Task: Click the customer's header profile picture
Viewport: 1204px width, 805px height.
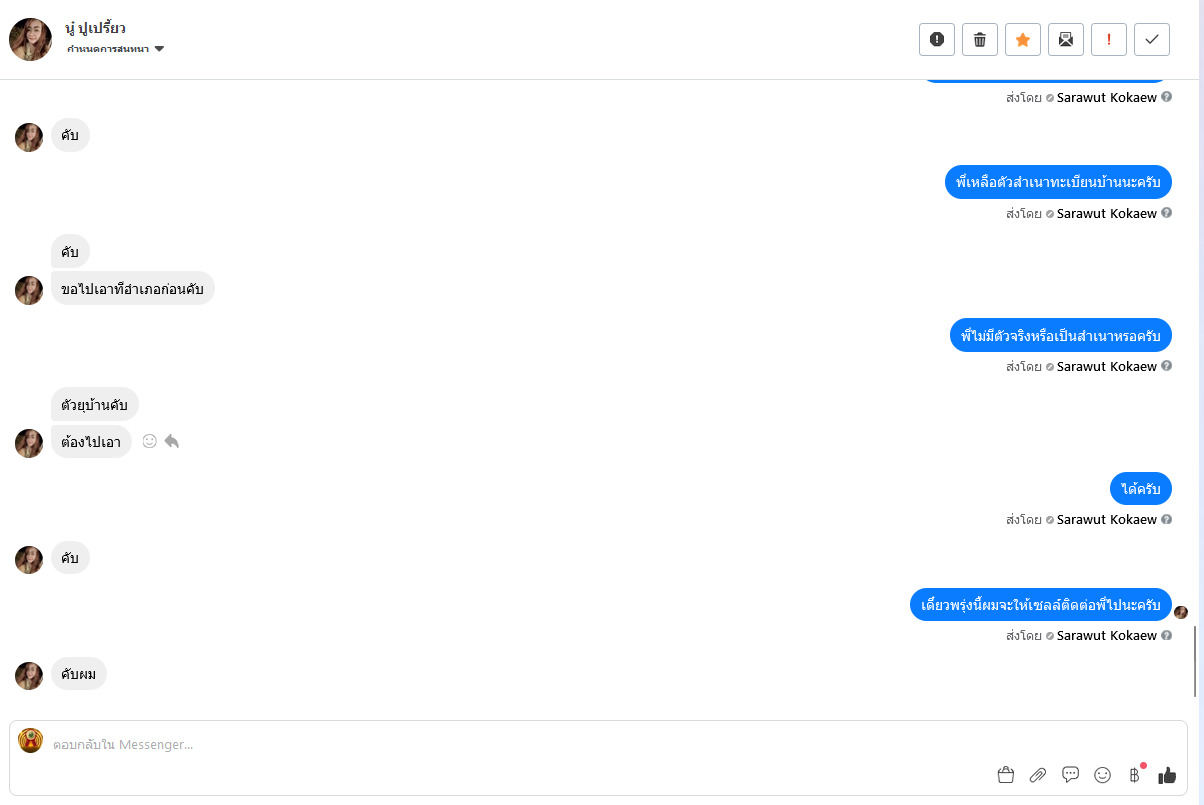Action: click(30, 39)
